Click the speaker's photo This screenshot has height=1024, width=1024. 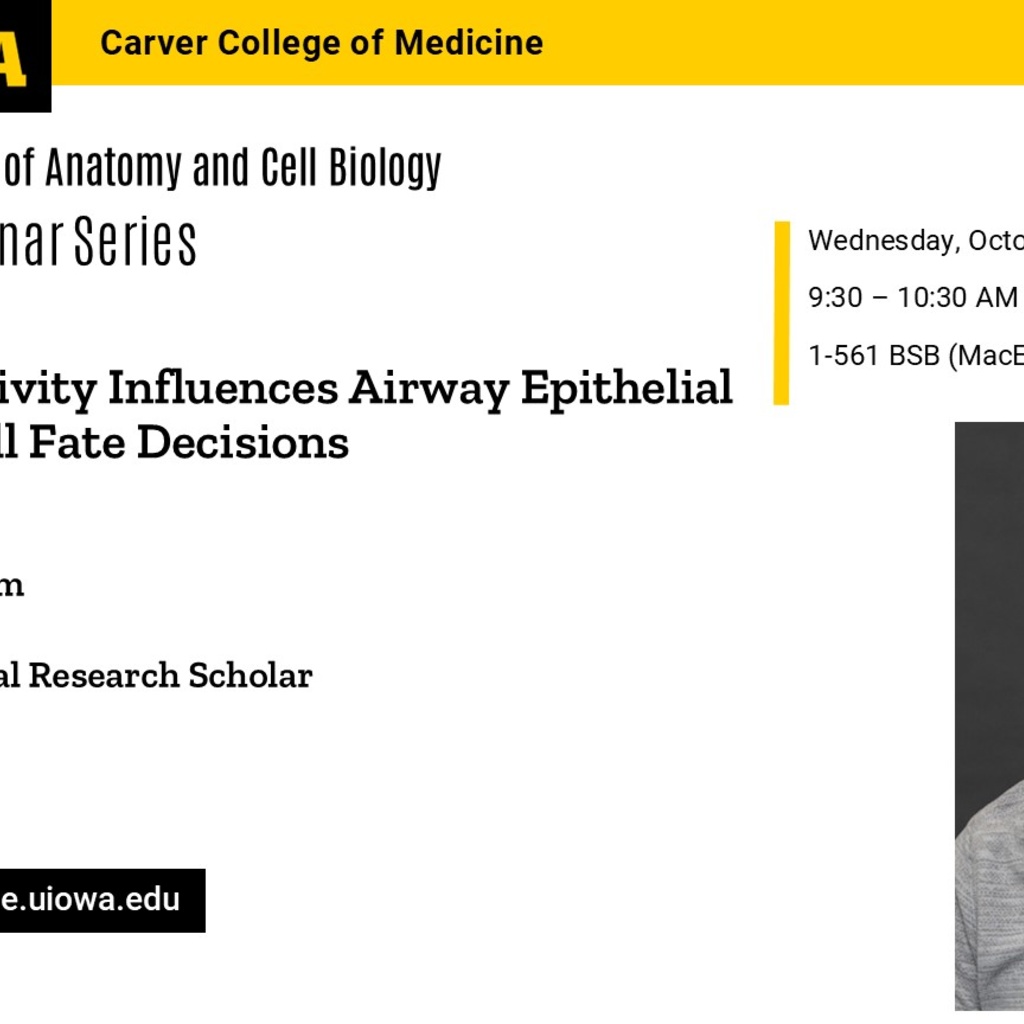(x=988, y=715)
